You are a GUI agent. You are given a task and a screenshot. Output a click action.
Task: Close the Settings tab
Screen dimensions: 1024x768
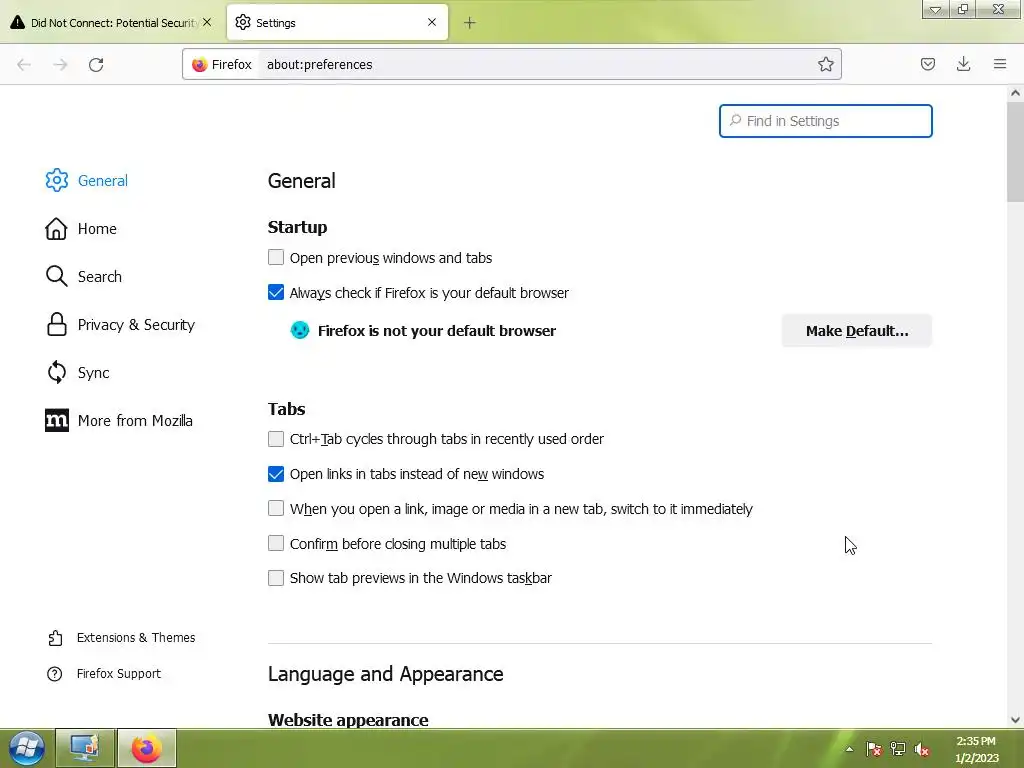click(432, 22)
